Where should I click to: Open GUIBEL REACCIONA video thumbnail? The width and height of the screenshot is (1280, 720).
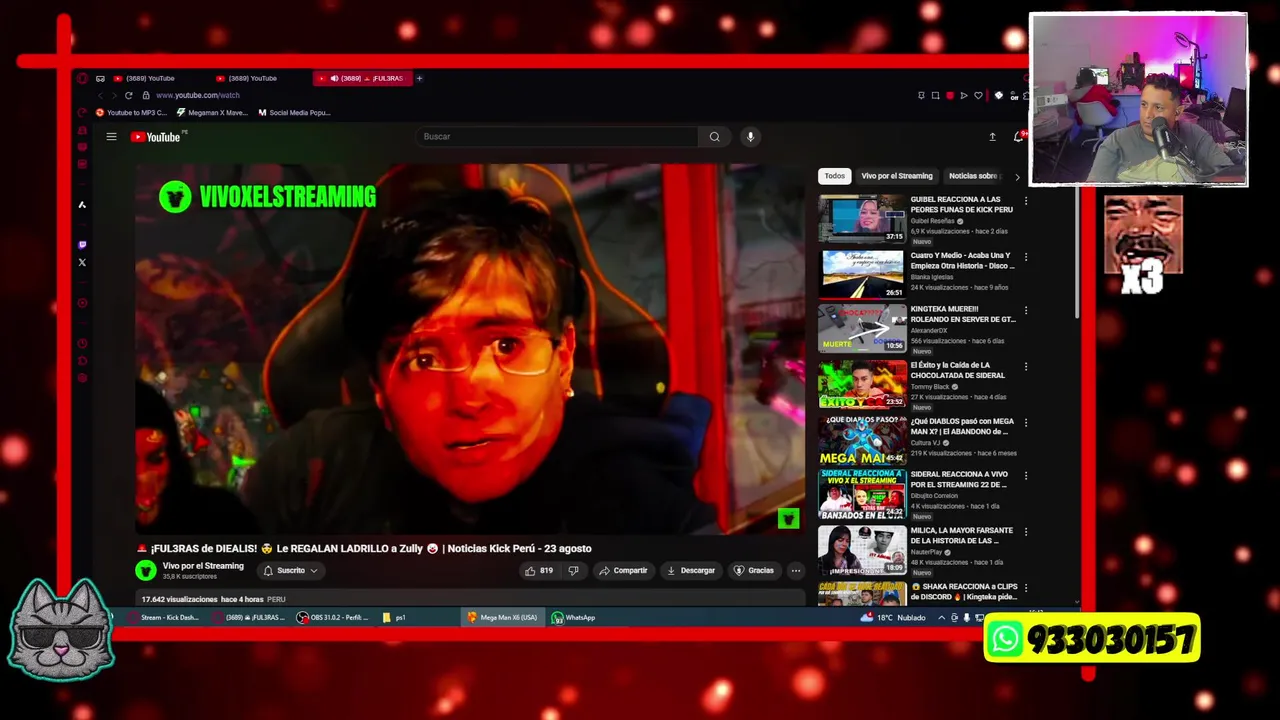pos(862,219)
